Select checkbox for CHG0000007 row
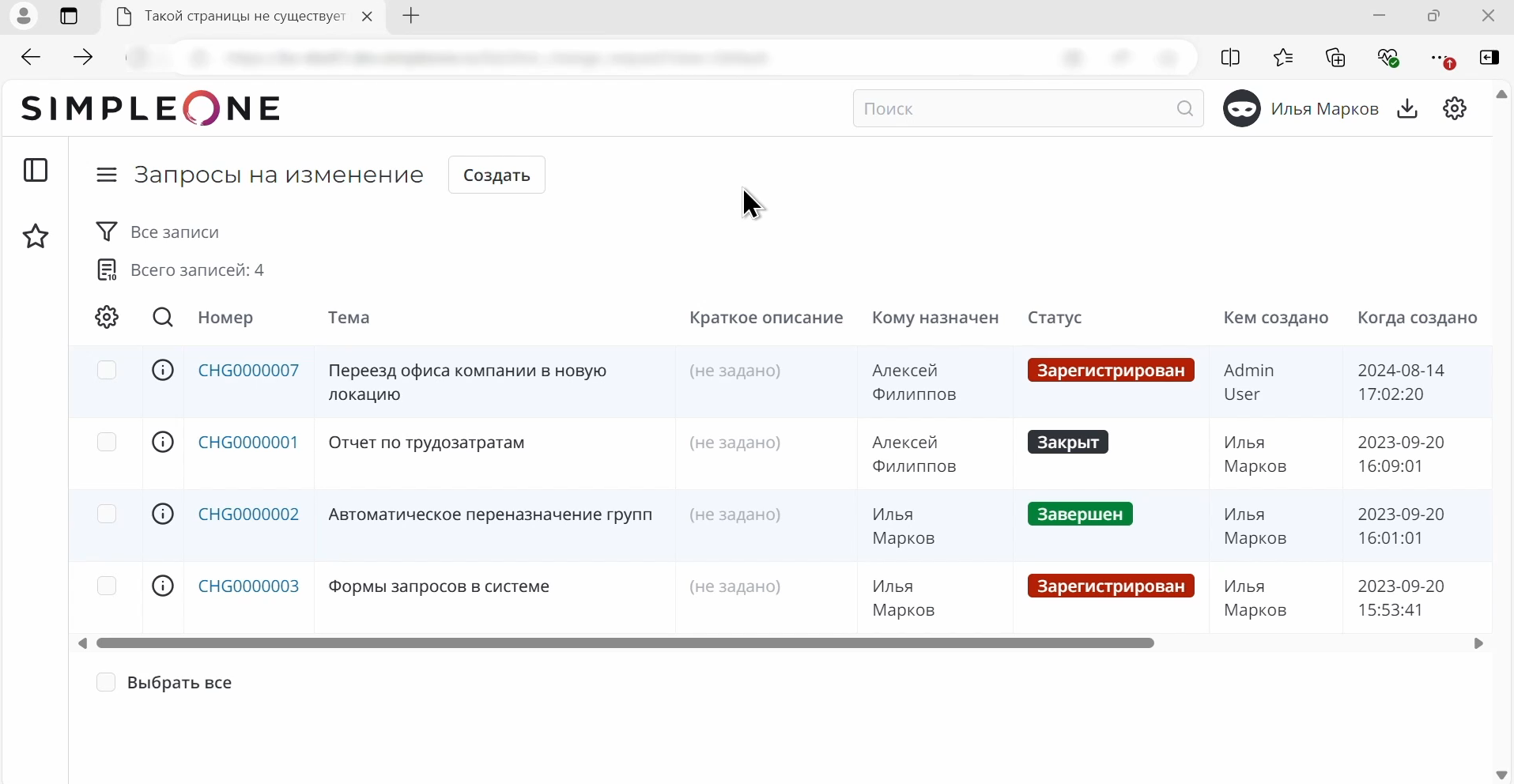Screen dimensions: 1514x784 click(107, 370)
